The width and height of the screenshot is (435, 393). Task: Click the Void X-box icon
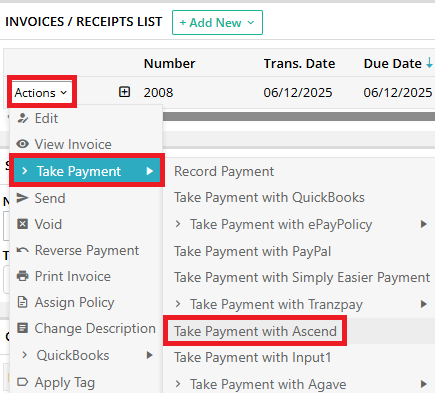click(x=22, y=224)
